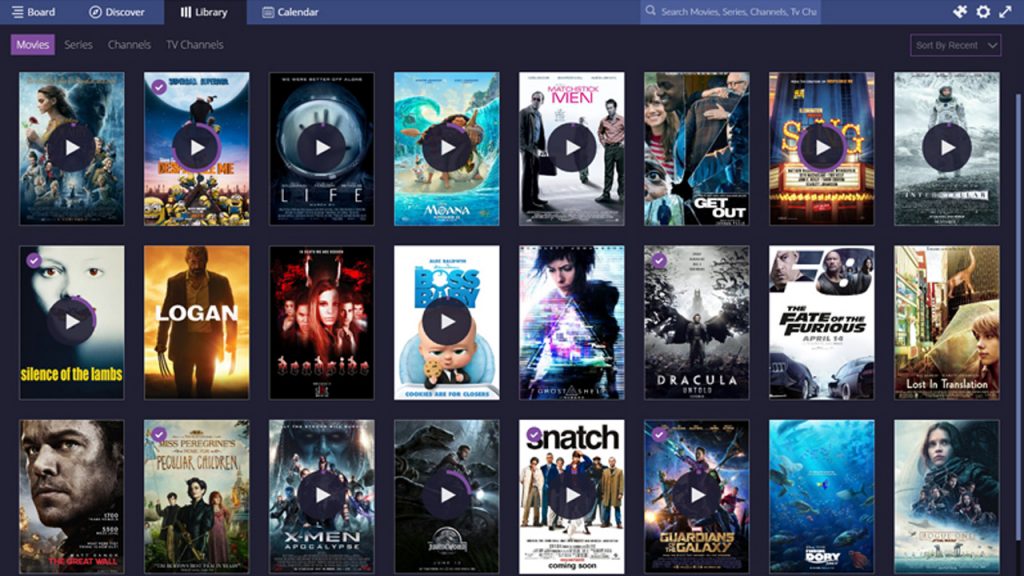Play the Snatch movie
Viewport: 1024px width, 576px height.
coord(571,495)
